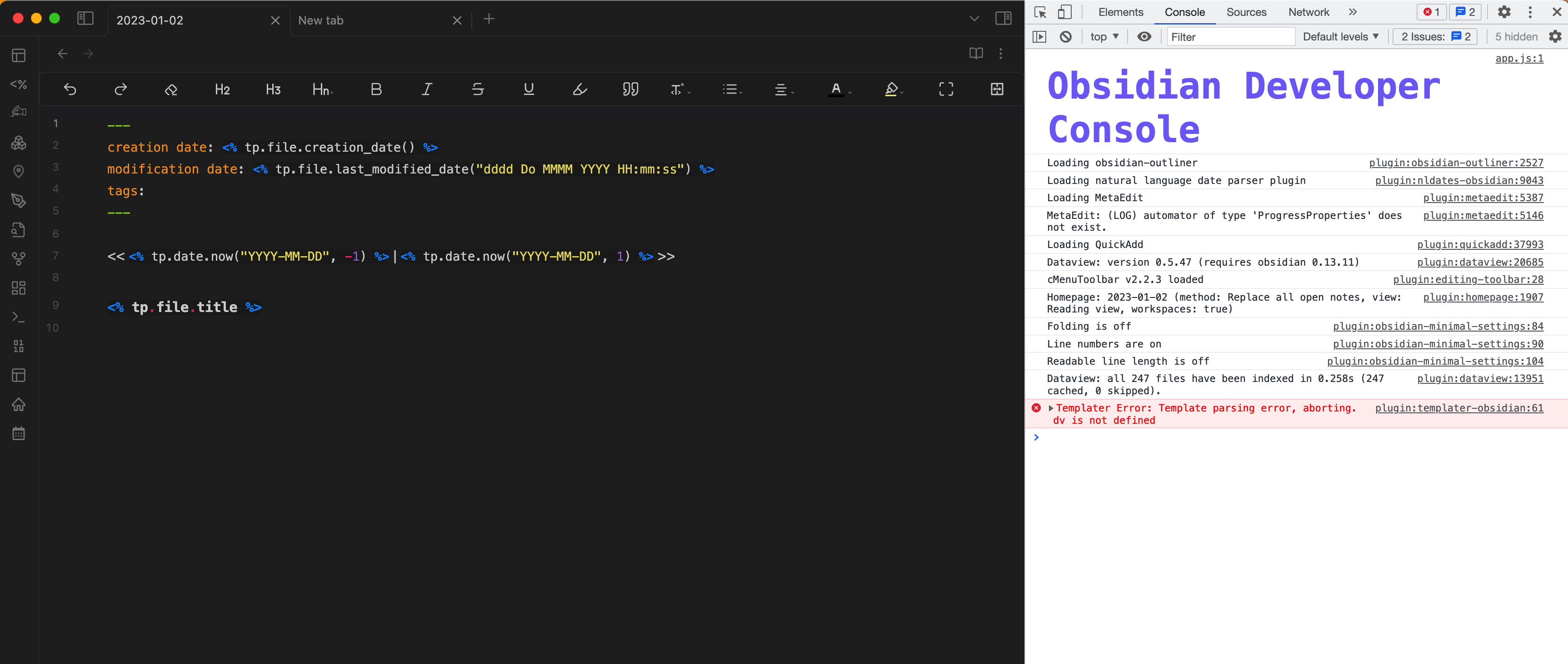Toggle the left sidebar

point(85,19)
